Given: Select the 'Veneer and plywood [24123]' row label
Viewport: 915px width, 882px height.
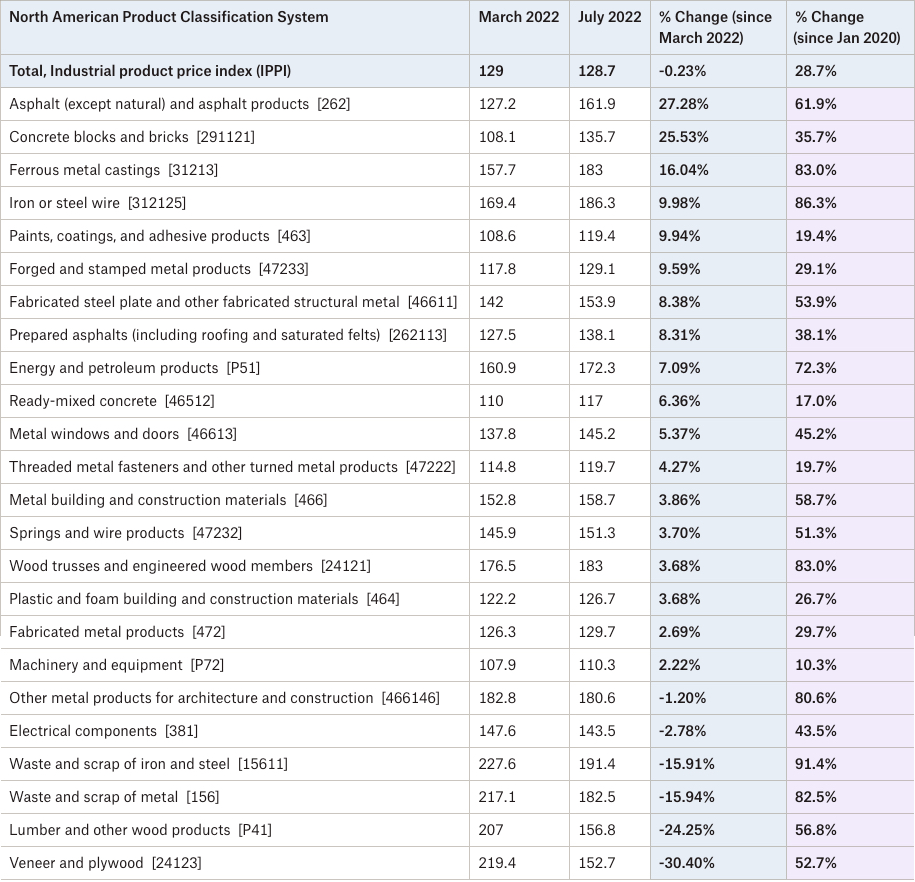Looking at the screenshot, I should (x=105, y=863).
